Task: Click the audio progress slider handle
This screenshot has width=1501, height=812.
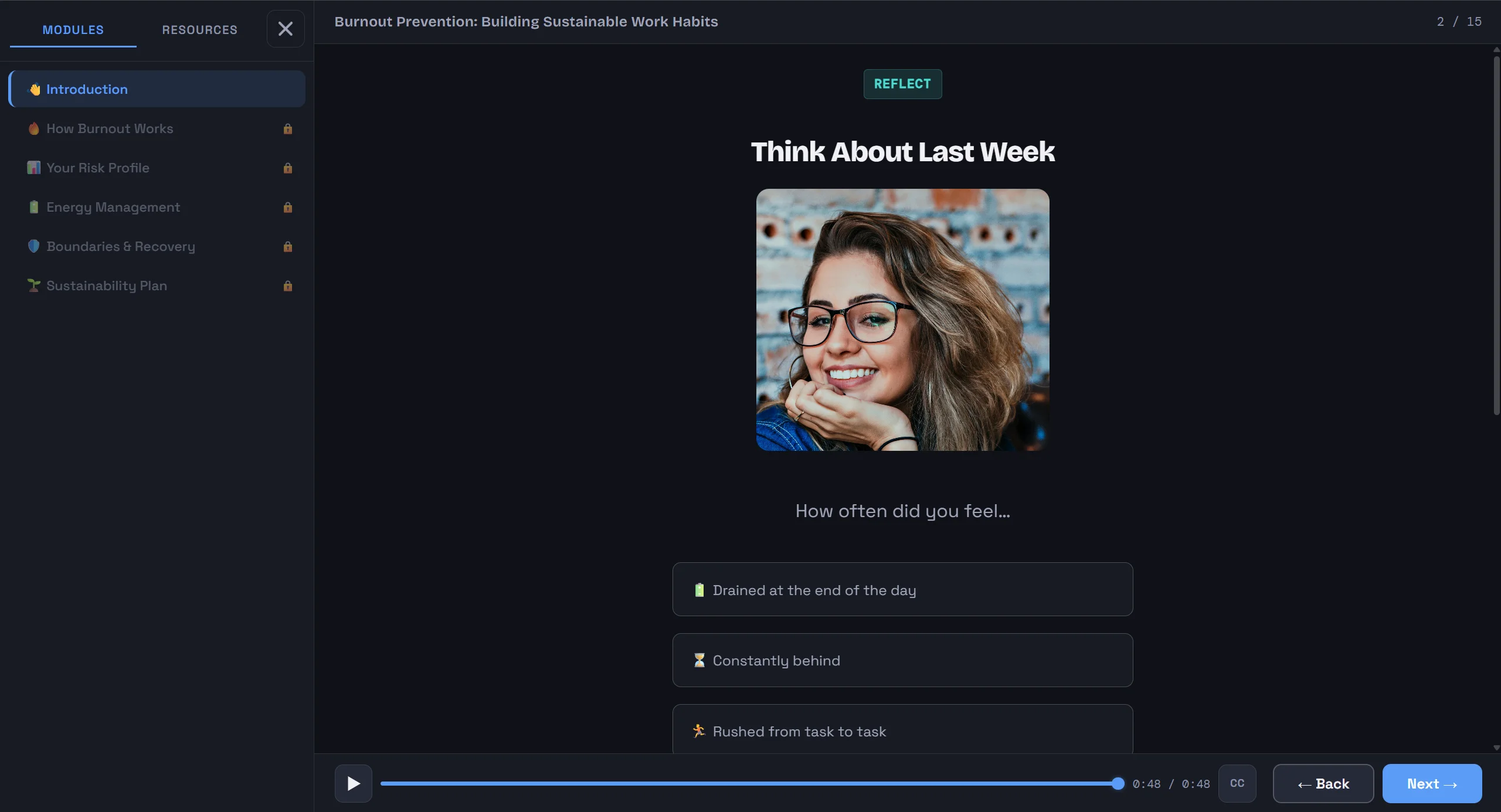Action: pyautogui.click(x=1118, y=783)
